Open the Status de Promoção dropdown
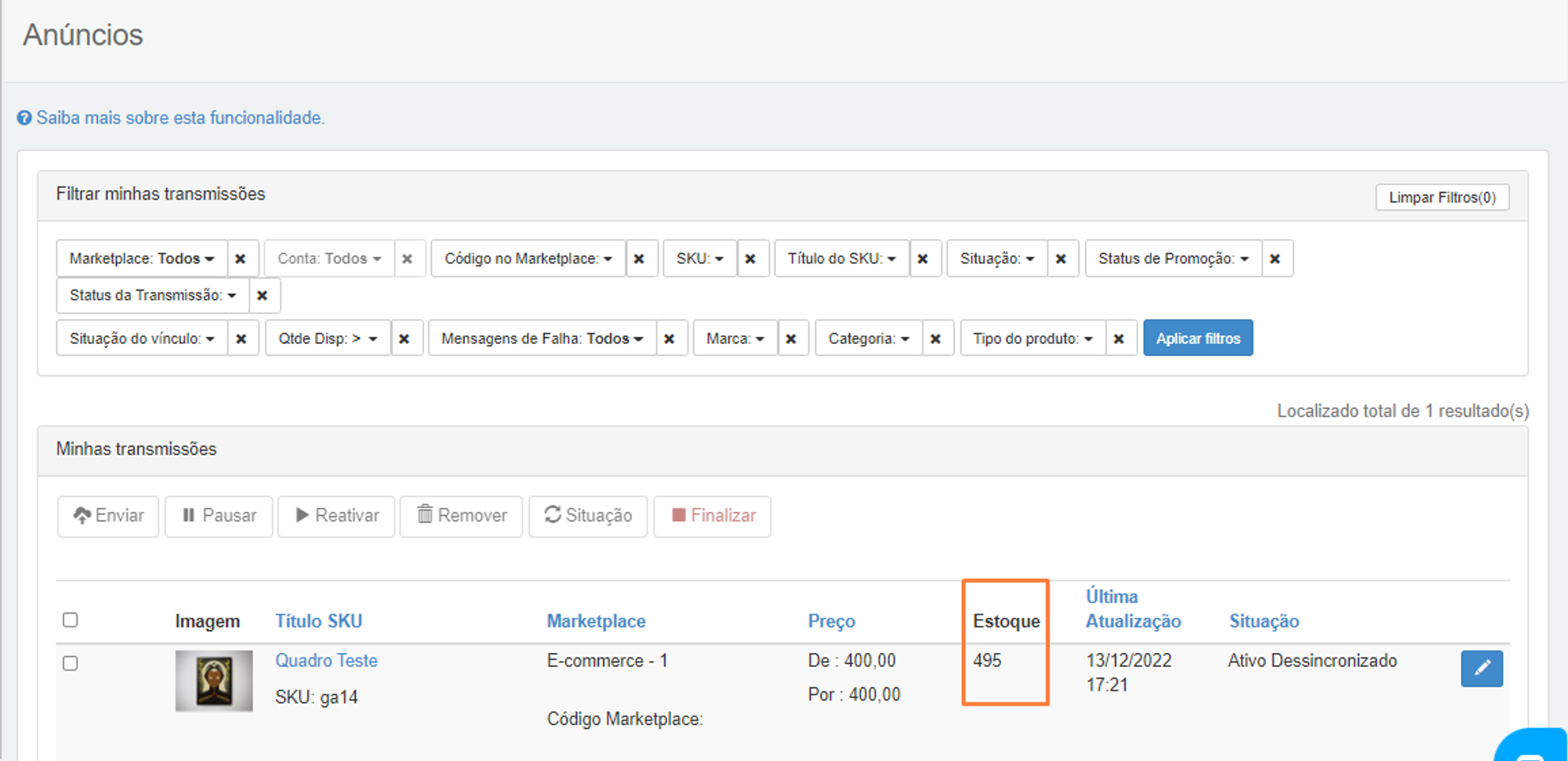The image size is (1568, 761). click(1174, 259)
